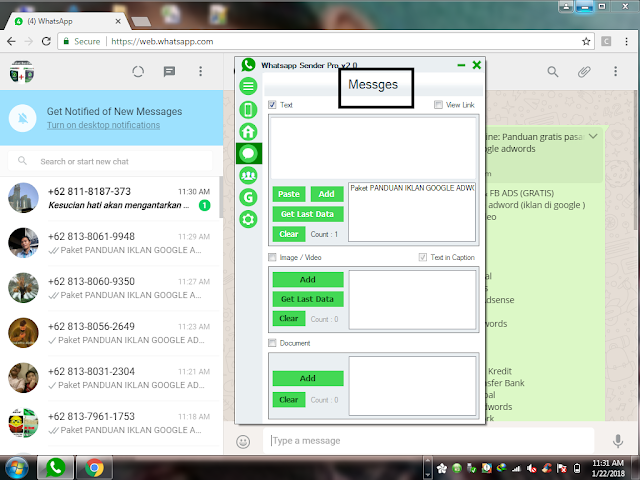Screen dimensions: 640x480
Task: Click the volume icon in the system tray
Action: click(531, 468)
